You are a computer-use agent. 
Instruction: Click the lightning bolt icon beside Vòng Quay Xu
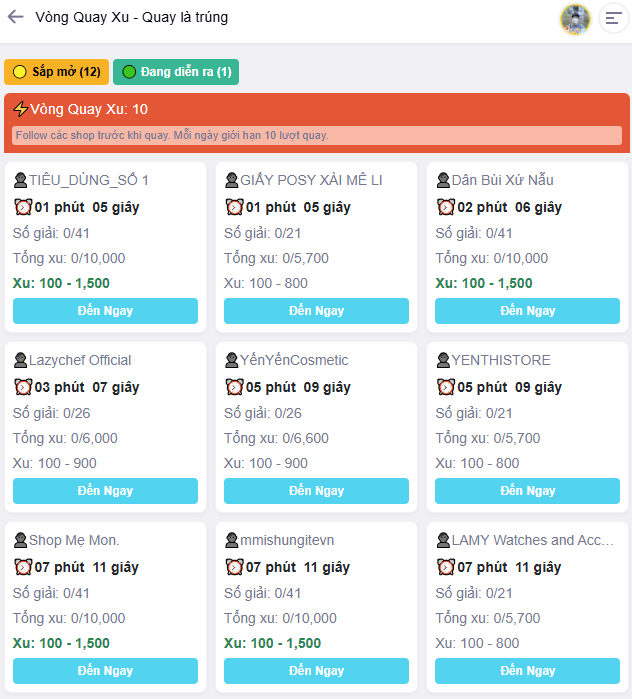20,109
